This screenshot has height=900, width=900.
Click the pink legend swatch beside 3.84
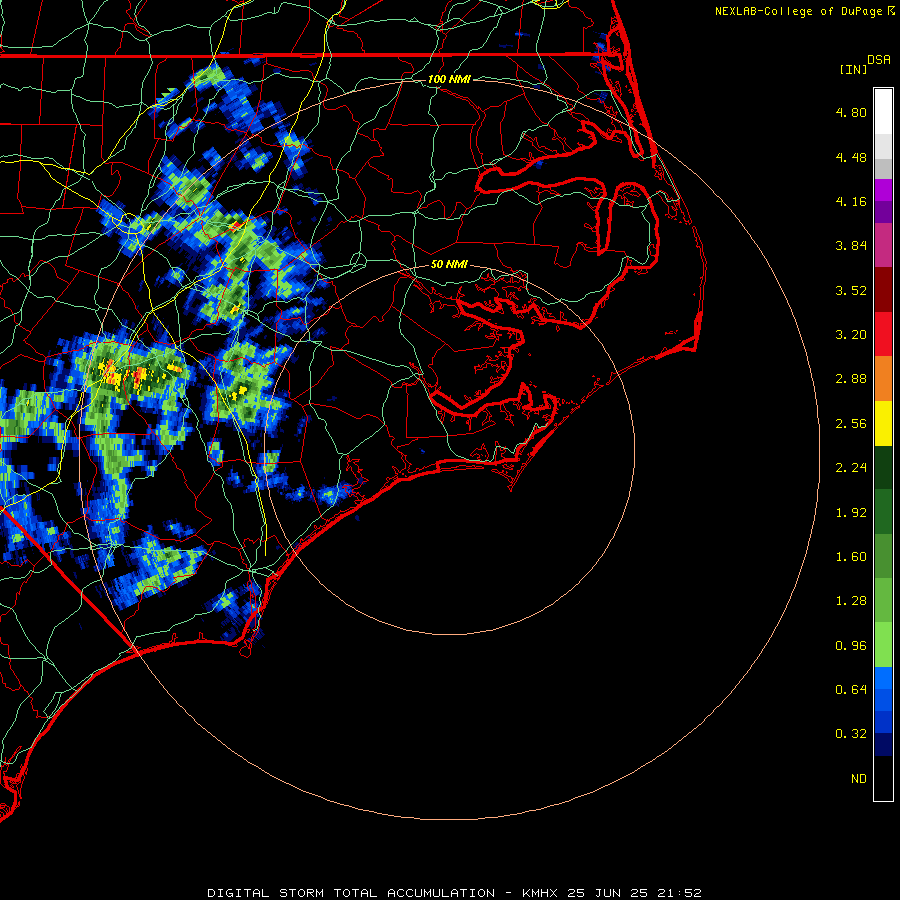click(883, 245)
